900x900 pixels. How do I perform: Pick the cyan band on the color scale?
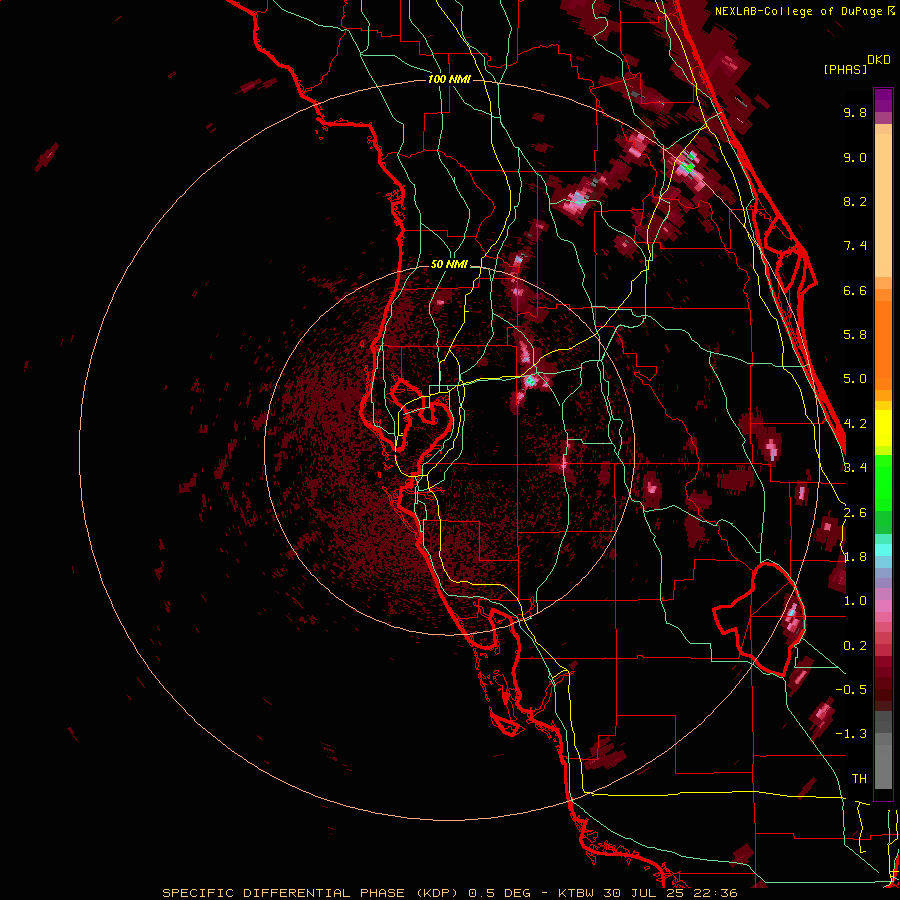click(883, 549)
